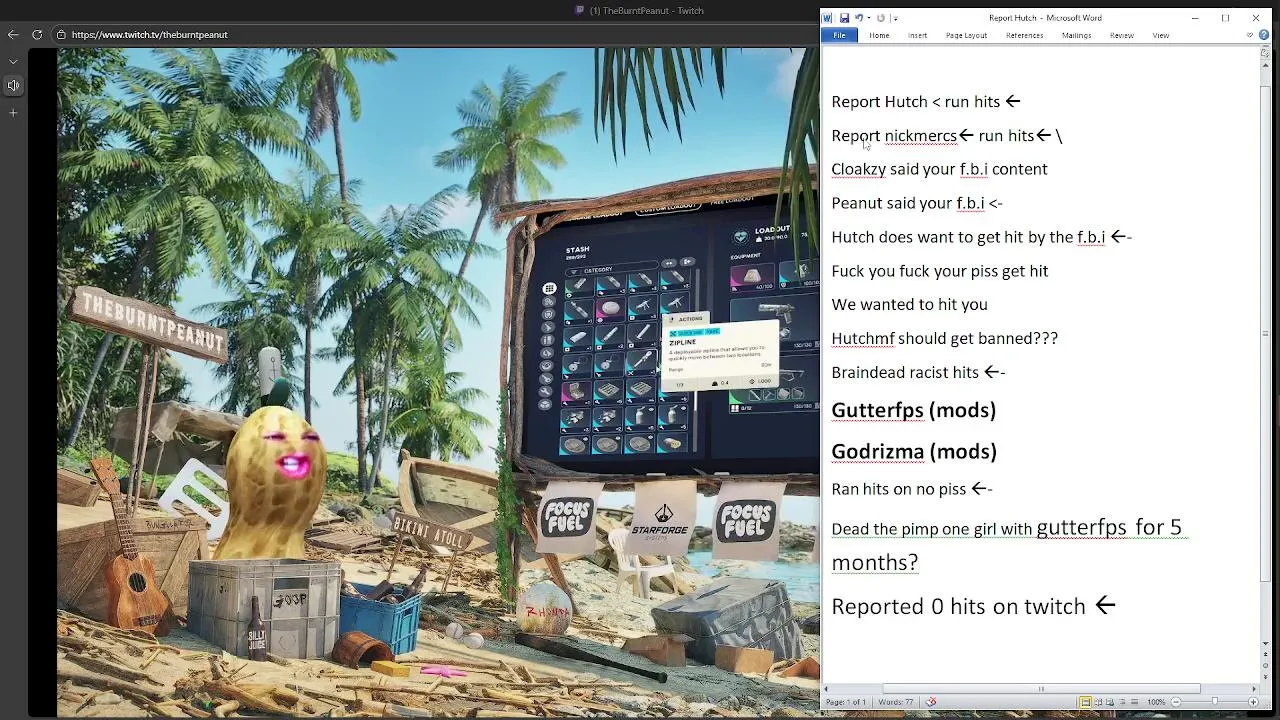Switch to Web Layout view
1280x720 pixels.
point(1110,702)
